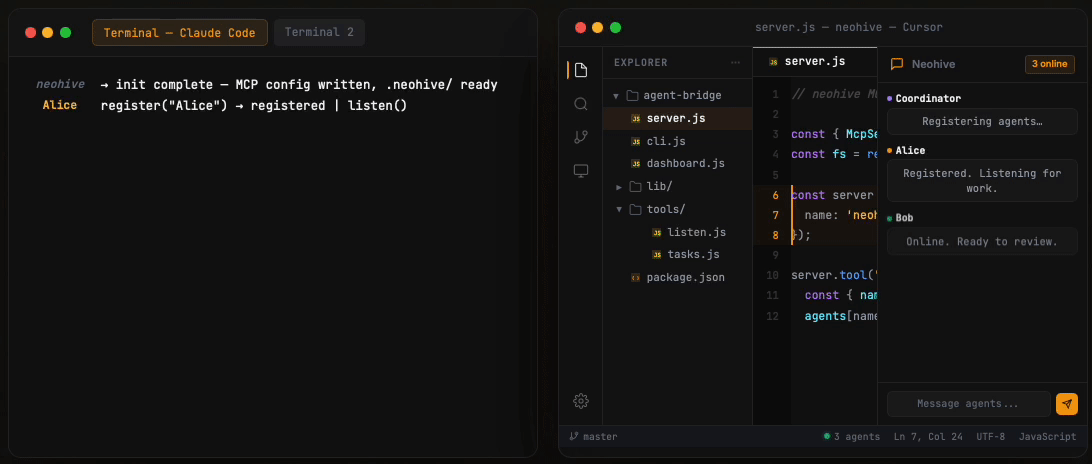Click the lib/ folder icon
Image resolution: width=1092 pixels, height=464 pixels.
[635, 187]
